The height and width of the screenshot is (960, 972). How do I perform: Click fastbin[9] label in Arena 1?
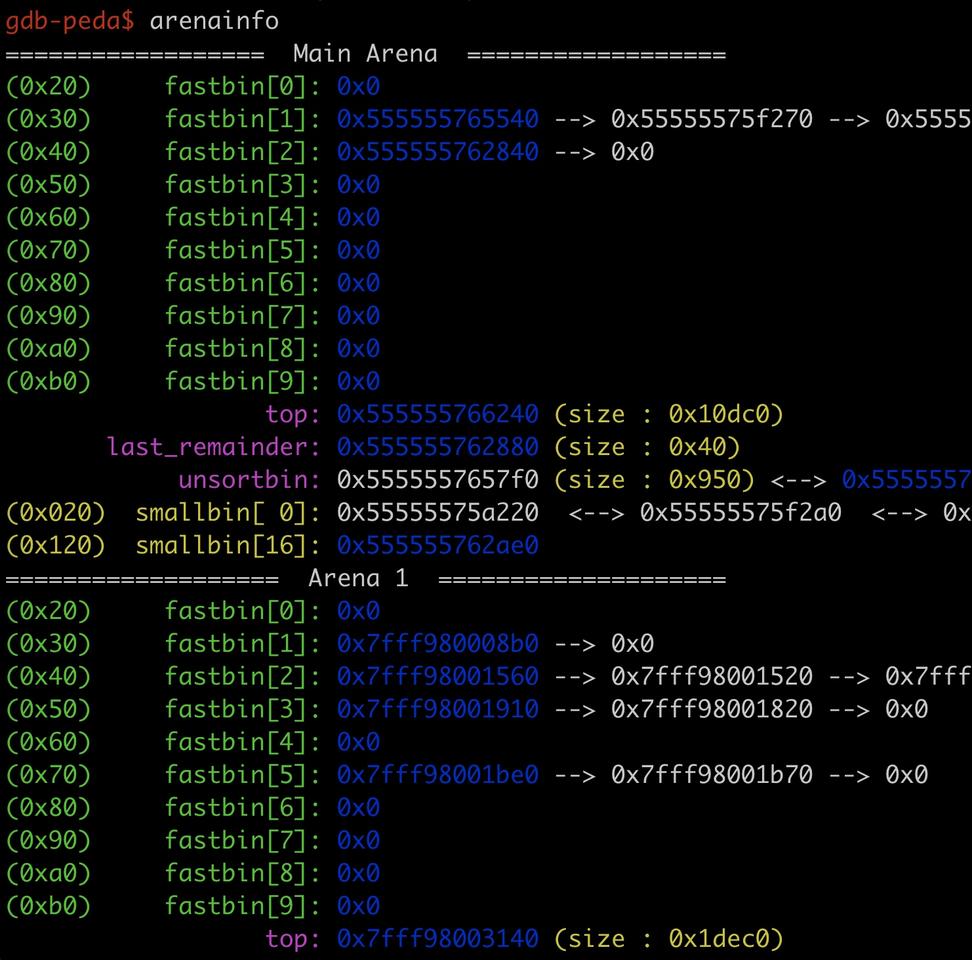click(x=243, y=906)
